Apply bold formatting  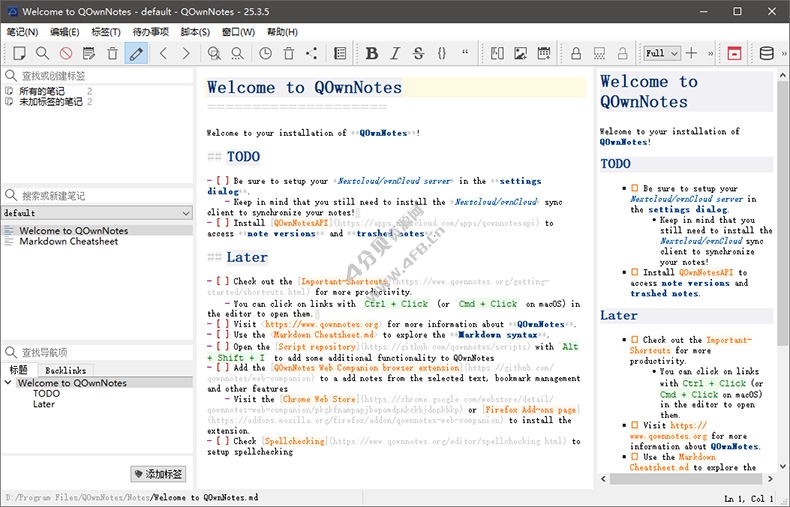pyautogui.click(x=372, y=53)
